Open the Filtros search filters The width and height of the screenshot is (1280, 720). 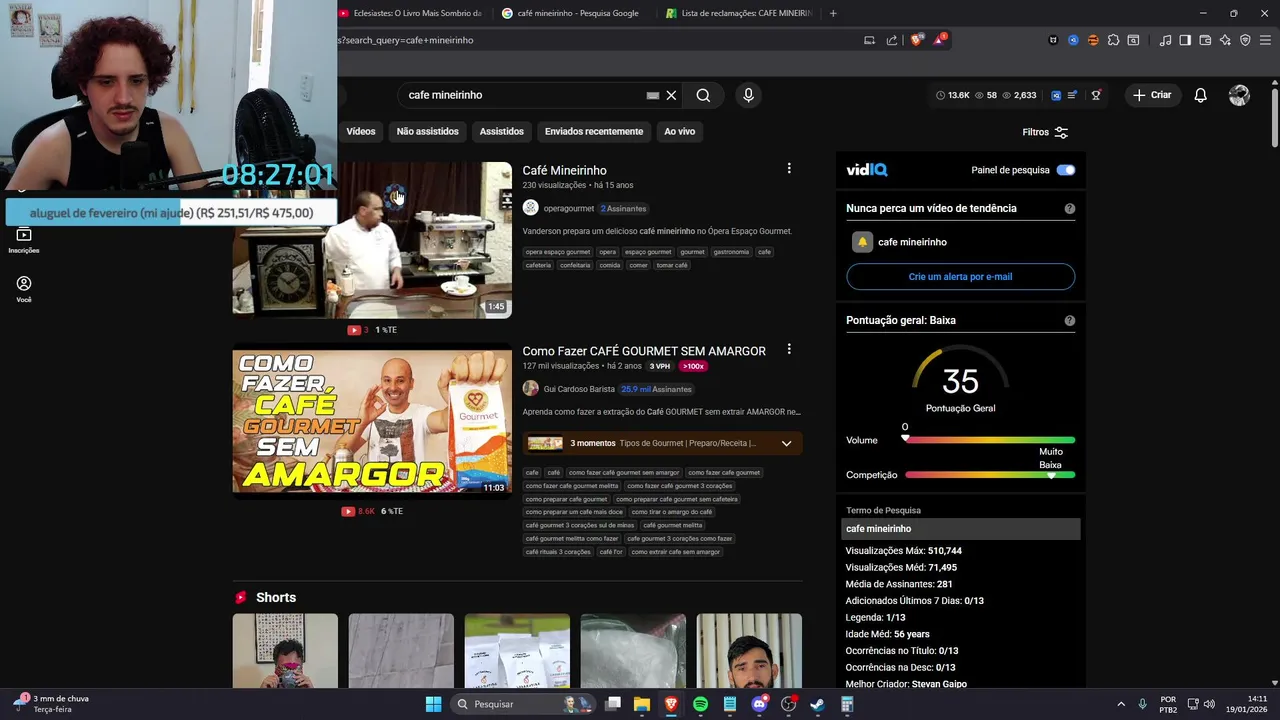point(1045,132)
